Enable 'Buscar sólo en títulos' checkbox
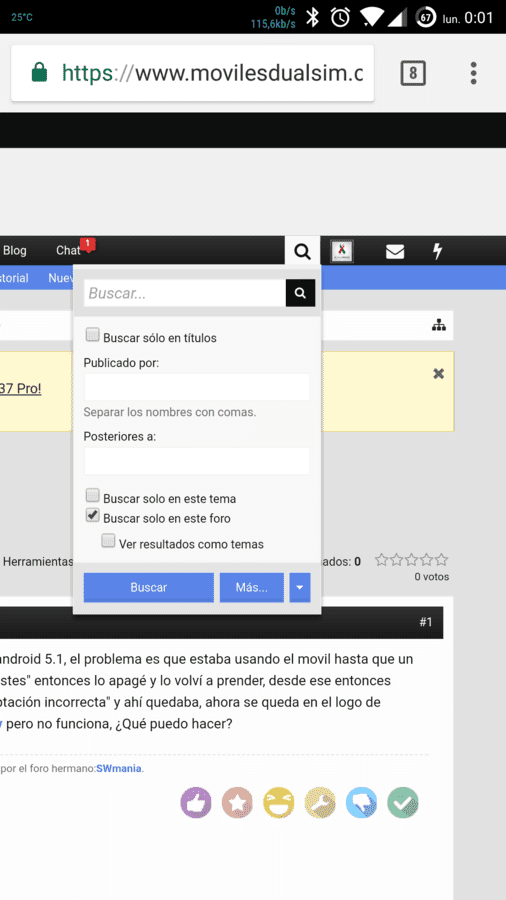 92,335
